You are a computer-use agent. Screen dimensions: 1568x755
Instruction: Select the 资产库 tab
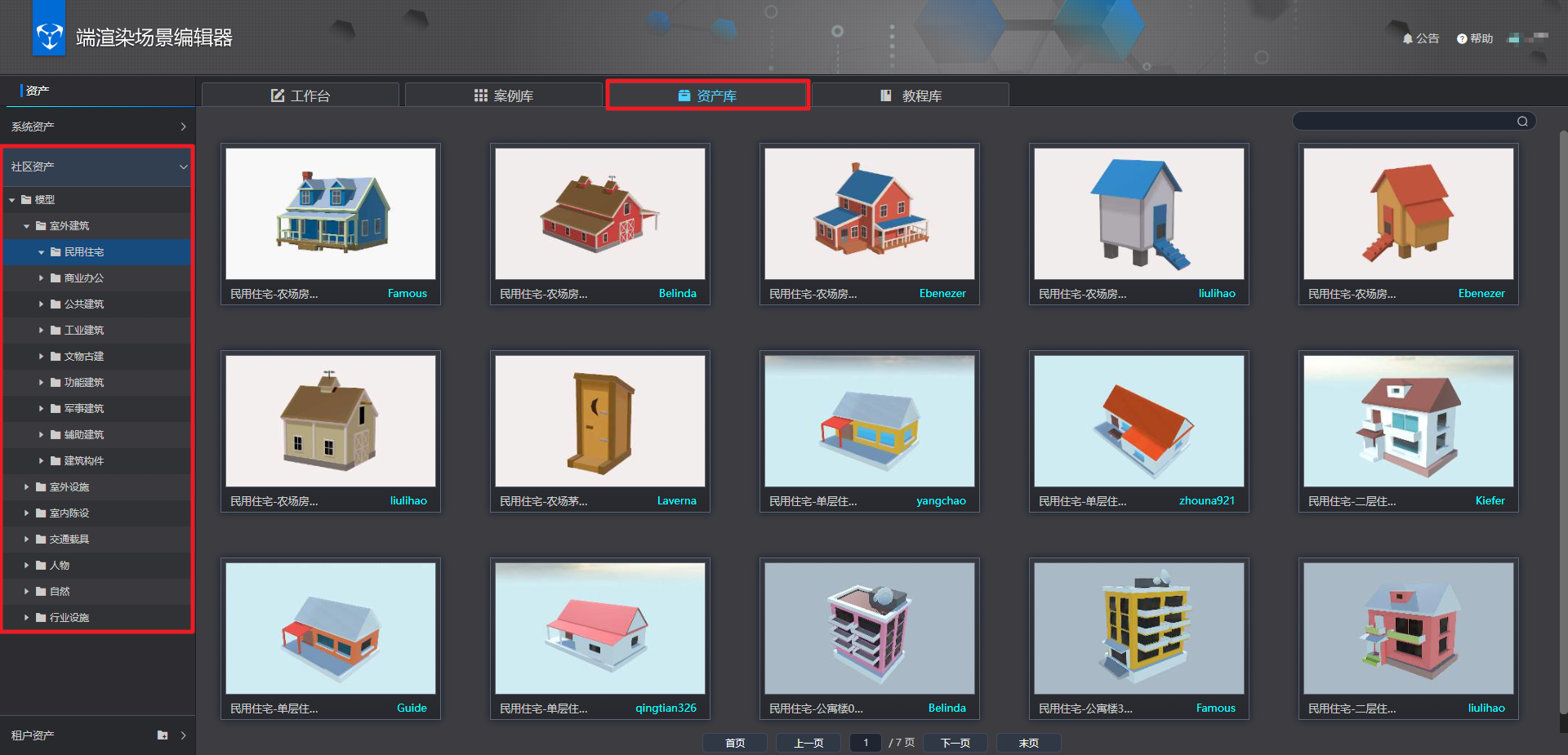pyautogui.click(x=707, y=95)
